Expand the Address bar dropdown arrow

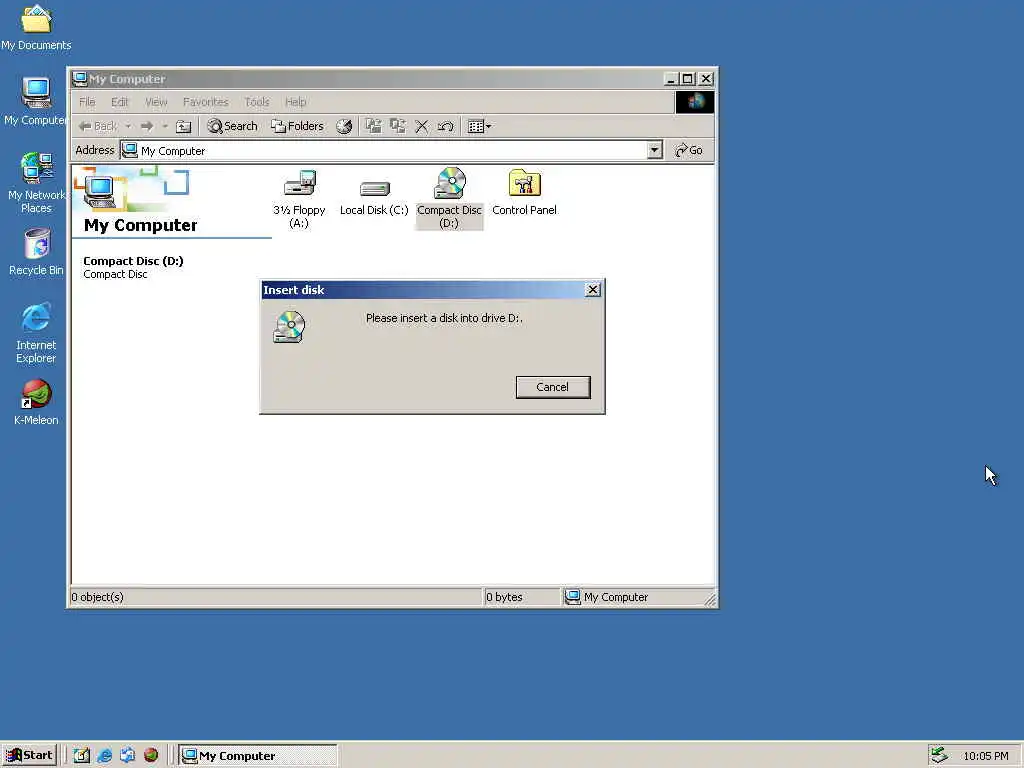coord(654,150)
